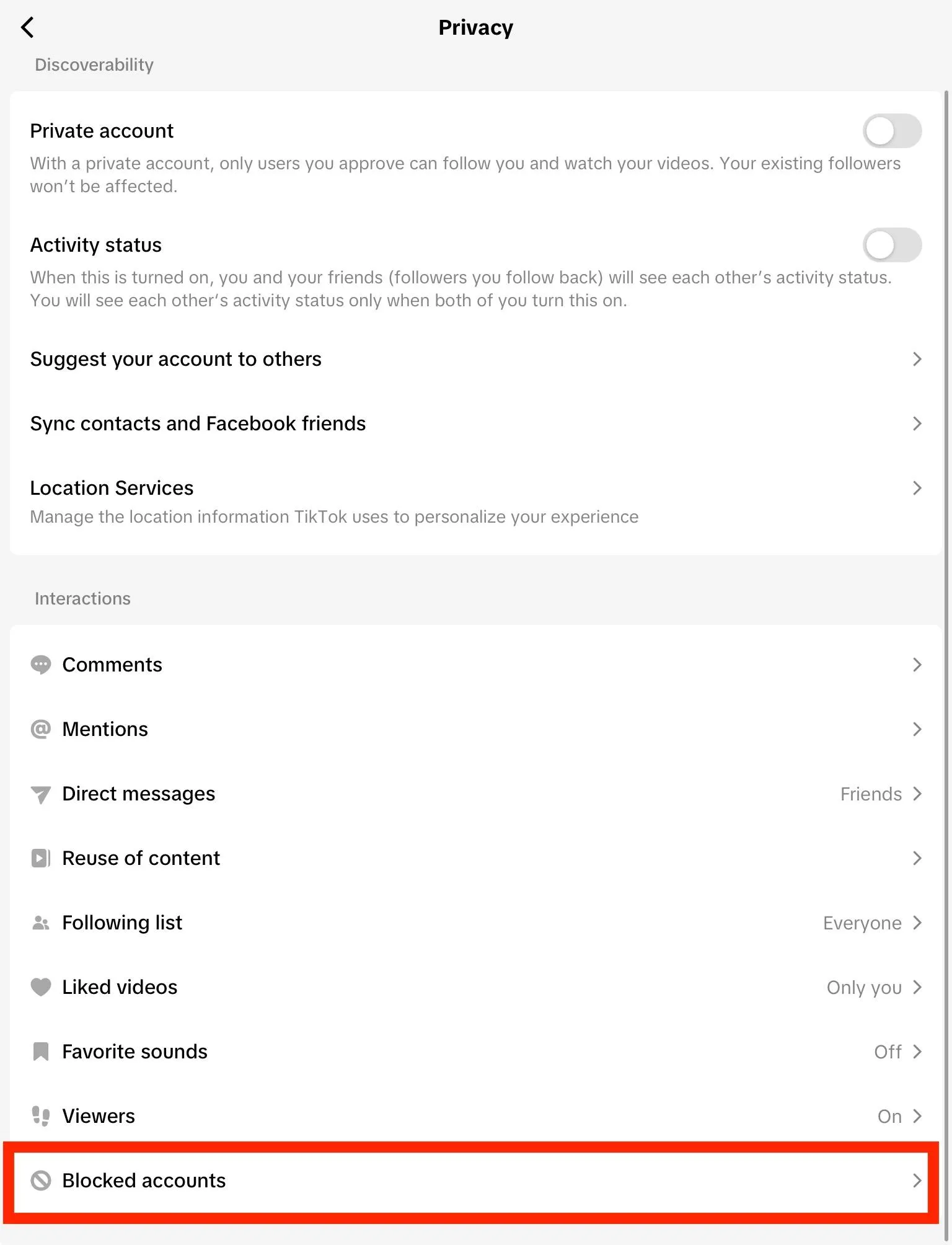Image resolution: width=952 pixels, height=1245 pixels.
Task: Click the Liked videos heart icon
Action: click(x=41, y=987)
